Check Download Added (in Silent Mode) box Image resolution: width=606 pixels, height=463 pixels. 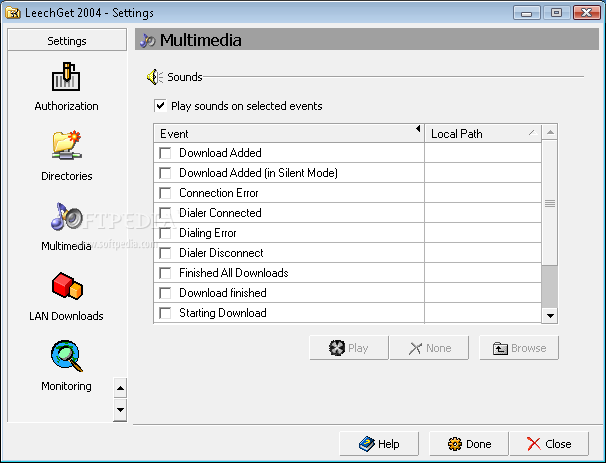(165, 173)
